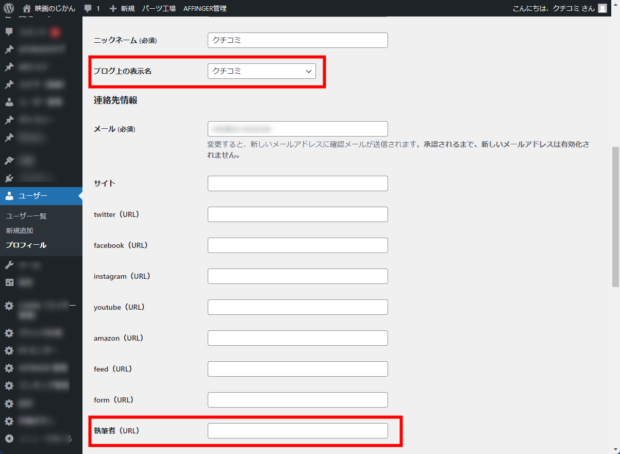The height and width of the screenshot is (454, 620).
Task: Click the 連絡先情報 heading
Action: pos(115,100)
